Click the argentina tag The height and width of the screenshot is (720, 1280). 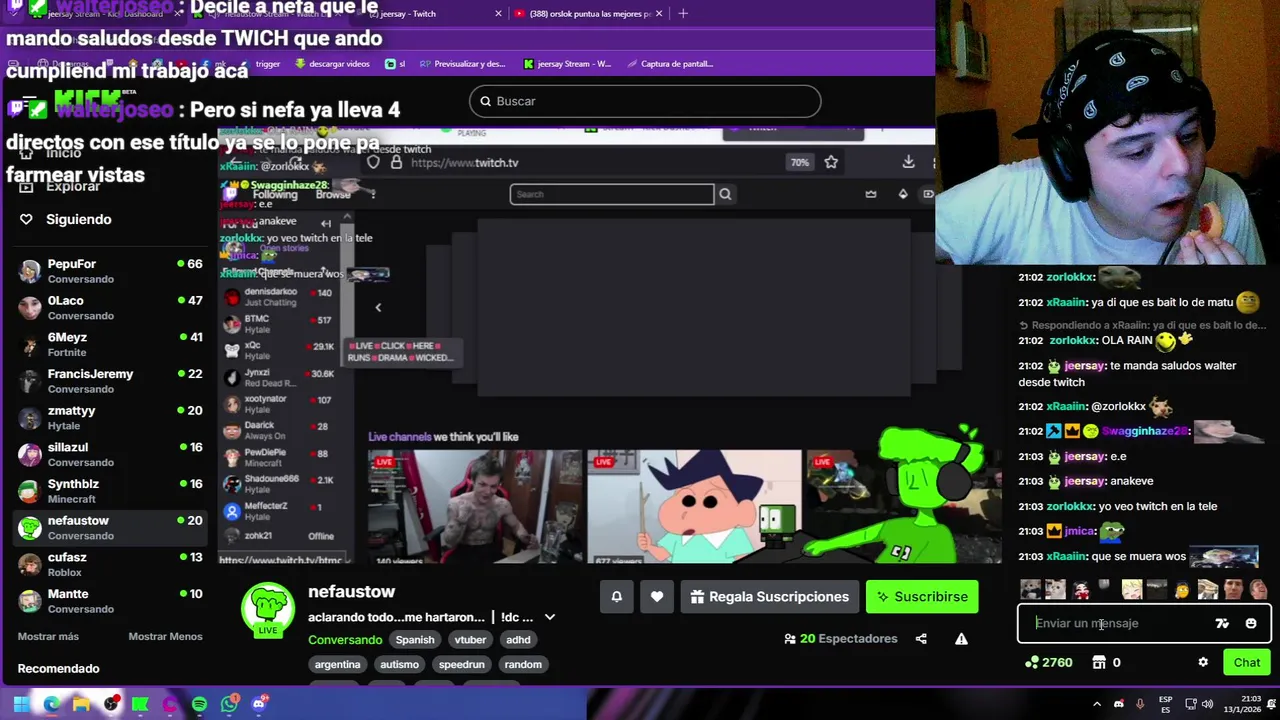pyautogui.click(x=337, y=664)
